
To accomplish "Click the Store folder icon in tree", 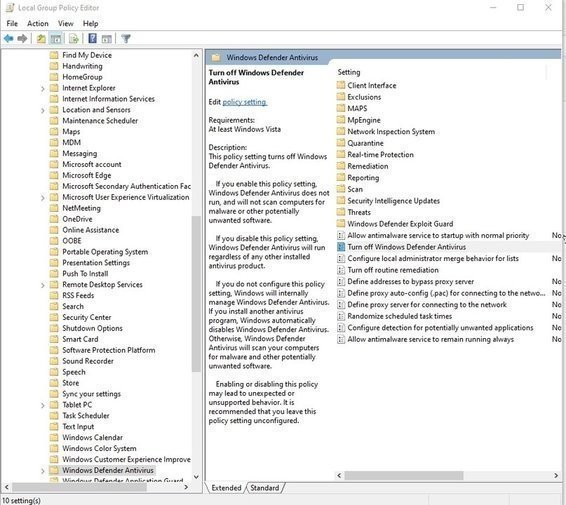I will (x=54, y=383).
